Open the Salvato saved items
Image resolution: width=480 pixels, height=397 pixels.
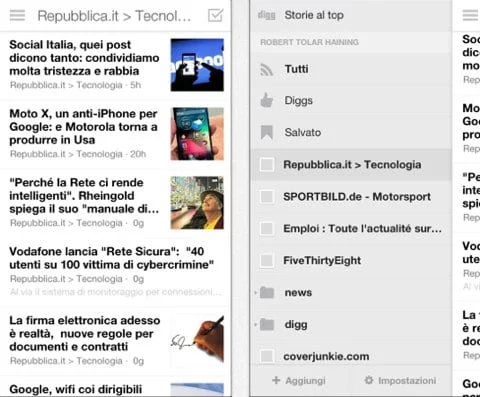(x=303, y=132)
